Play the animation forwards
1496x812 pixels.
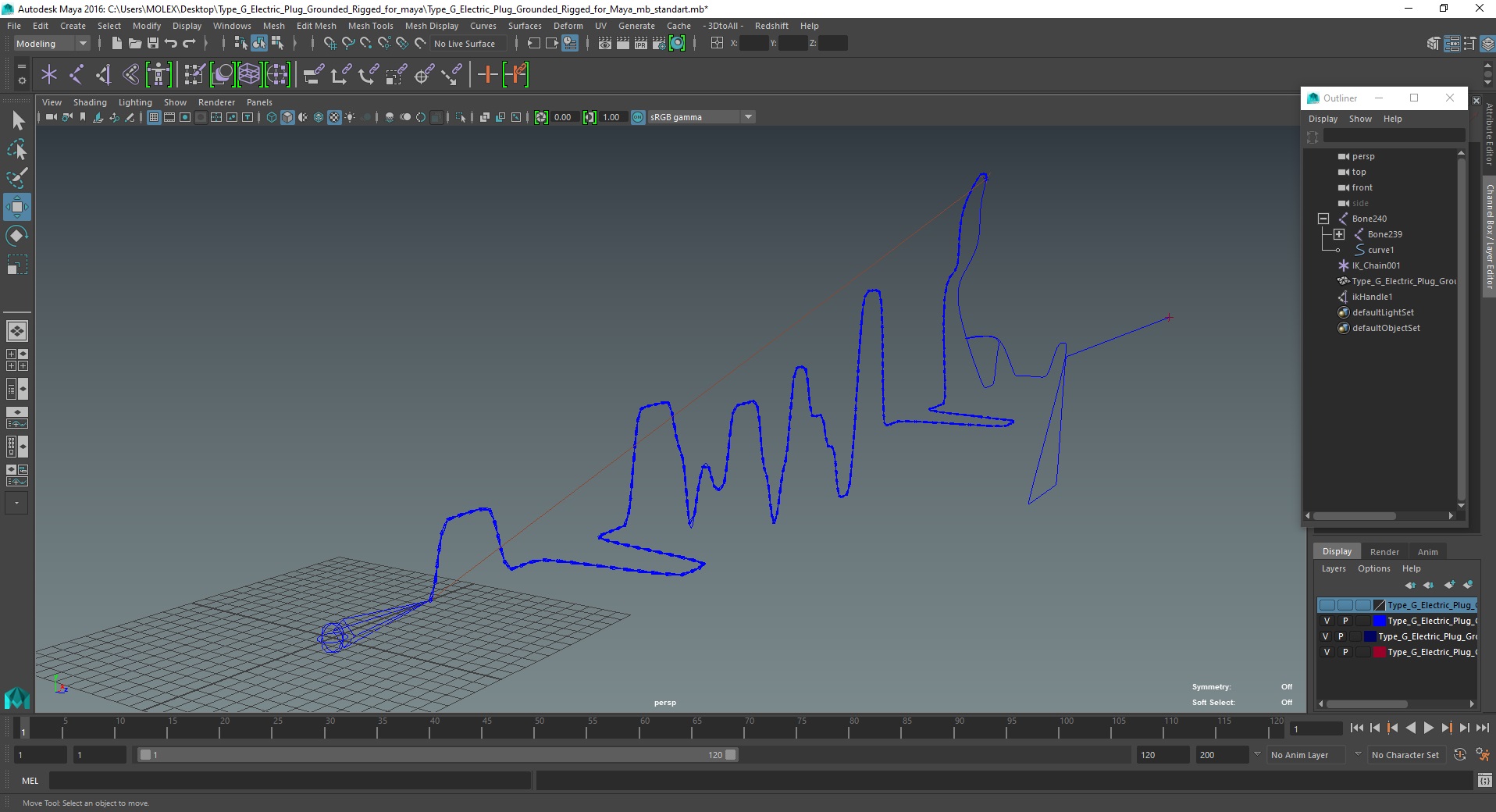point(1428,728)
